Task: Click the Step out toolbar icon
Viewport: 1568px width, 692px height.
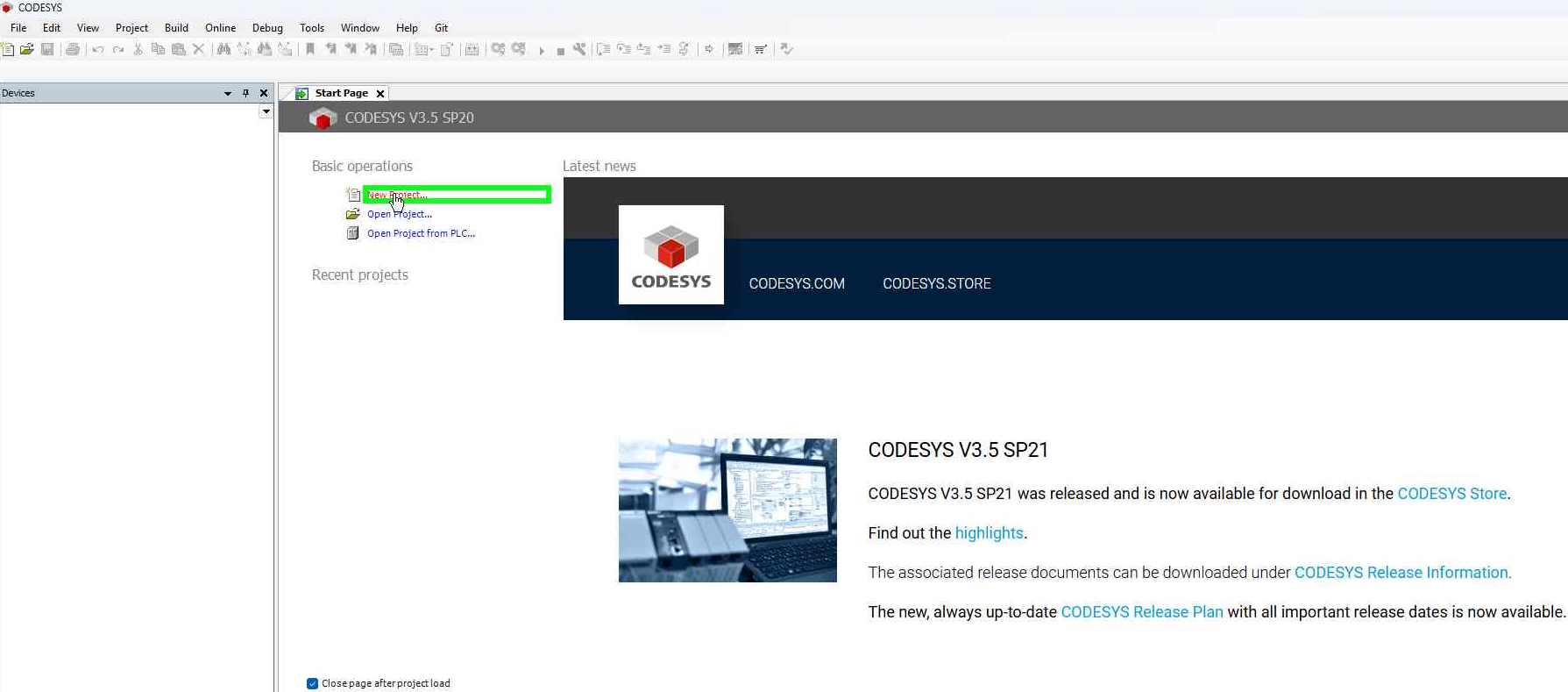Action: point(643,49)
